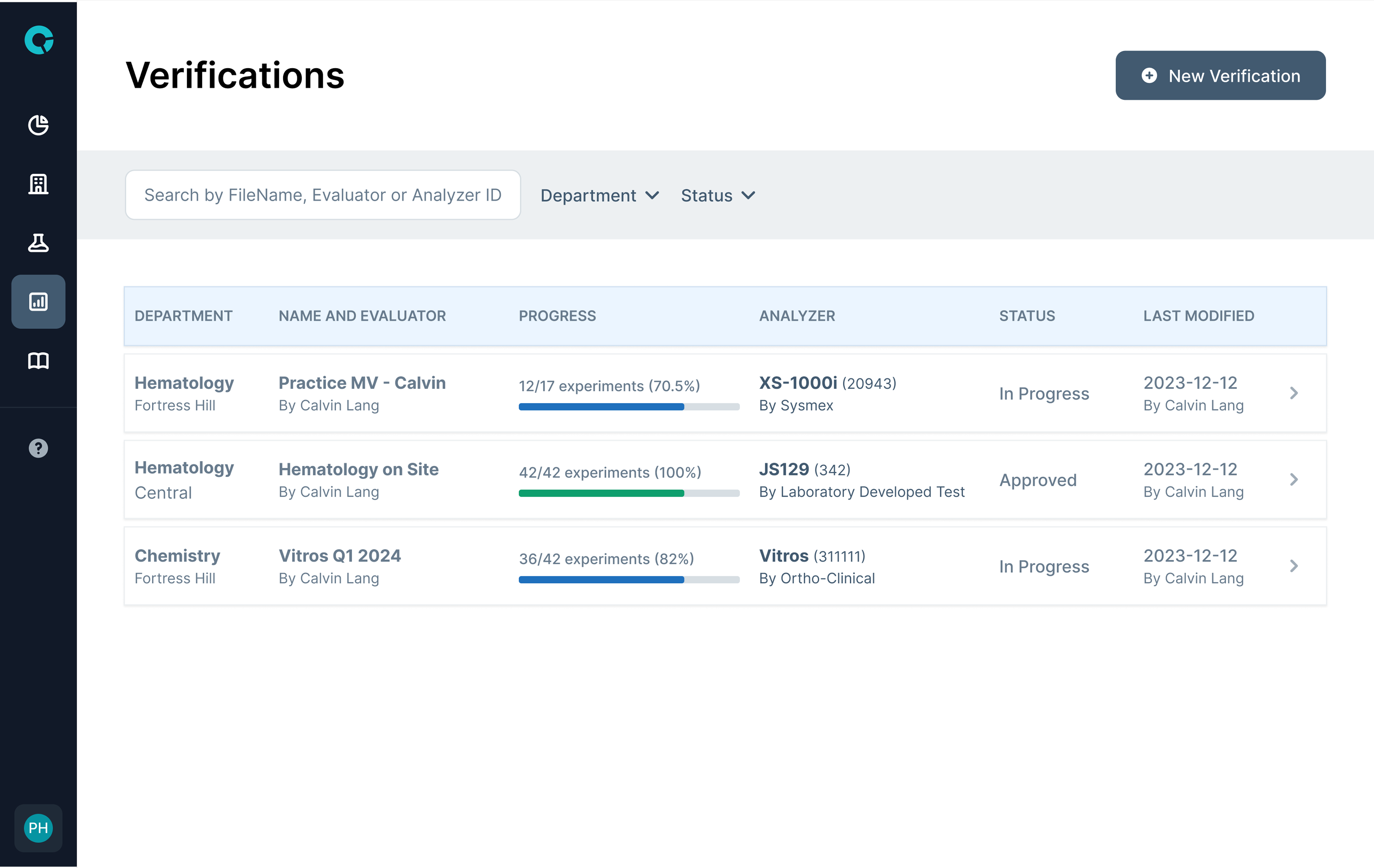Image resolution: width=1374 pixels, height=868 pixels.
Task: Open the building facilities sidebar icon
Action: [38, 184]
